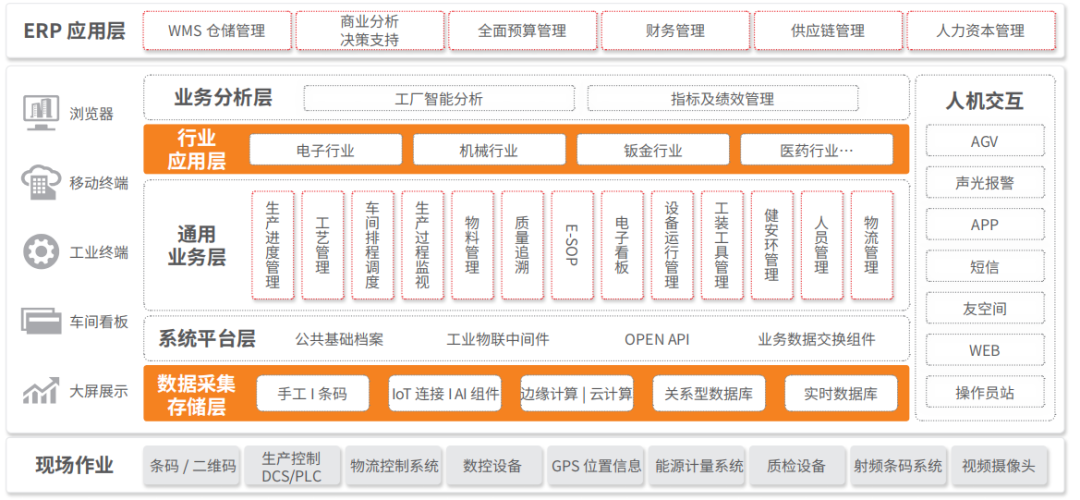Viewport: 1080px width, 500px height.
Task: Click the AGV interaction box
Action: [984, 141]
